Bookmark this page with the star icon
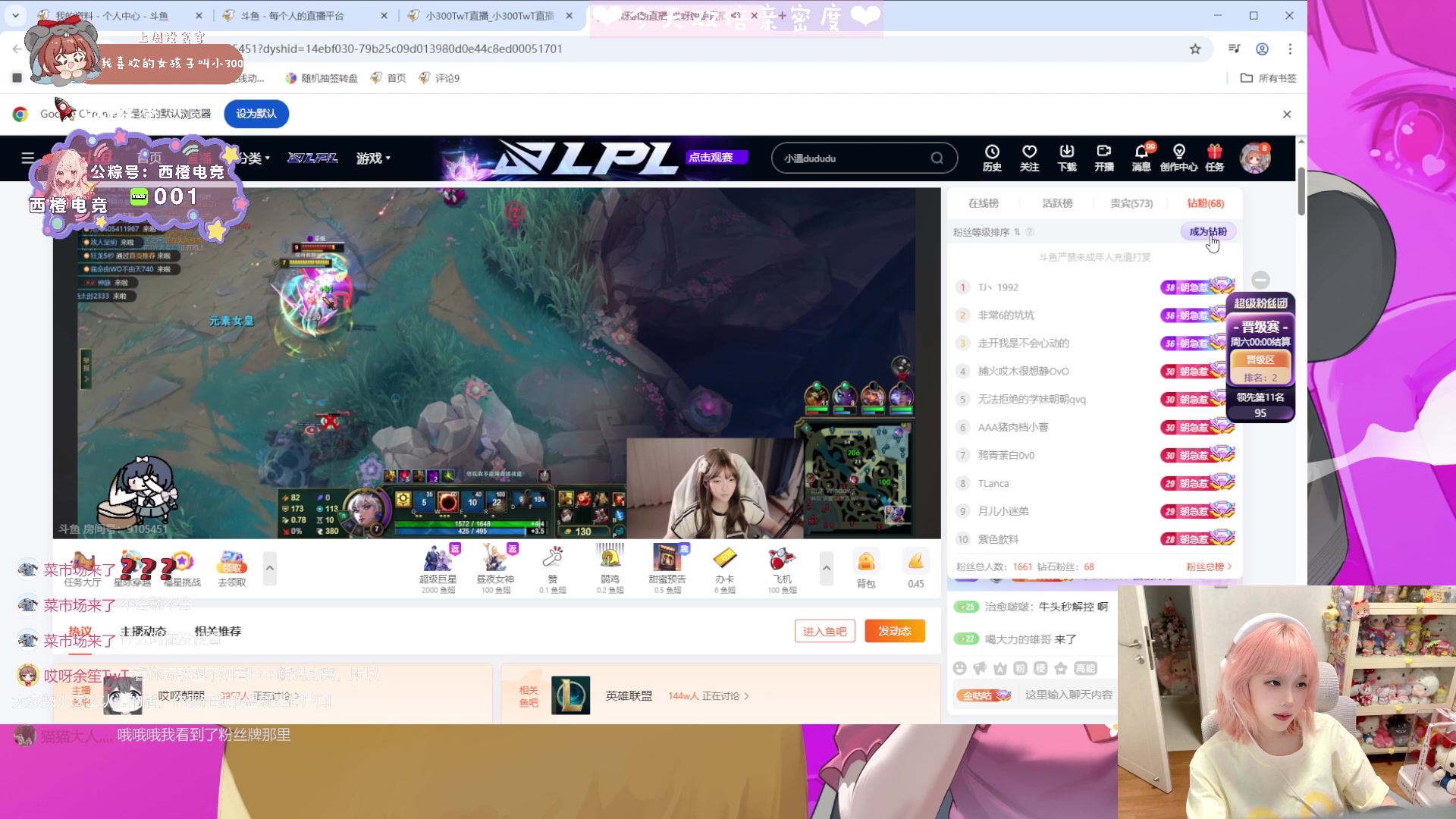1456x819 pixels. pyautogui.click(x=1195, y=49)
